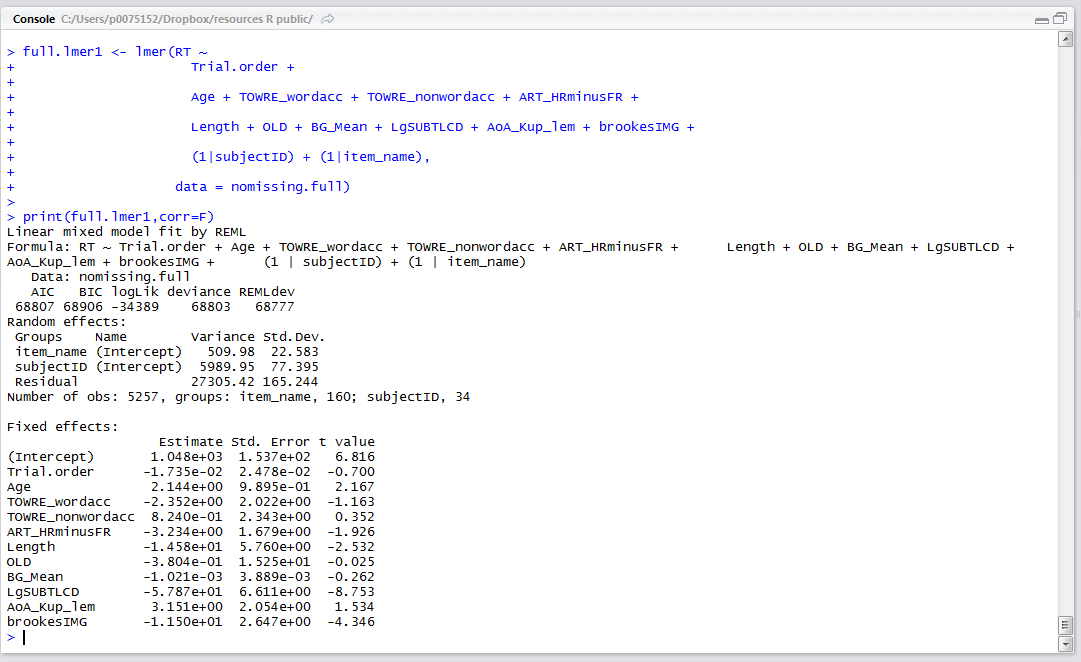Click the Residual variance row
Viewport: 1081px width, 662px height.
(165, 382)
